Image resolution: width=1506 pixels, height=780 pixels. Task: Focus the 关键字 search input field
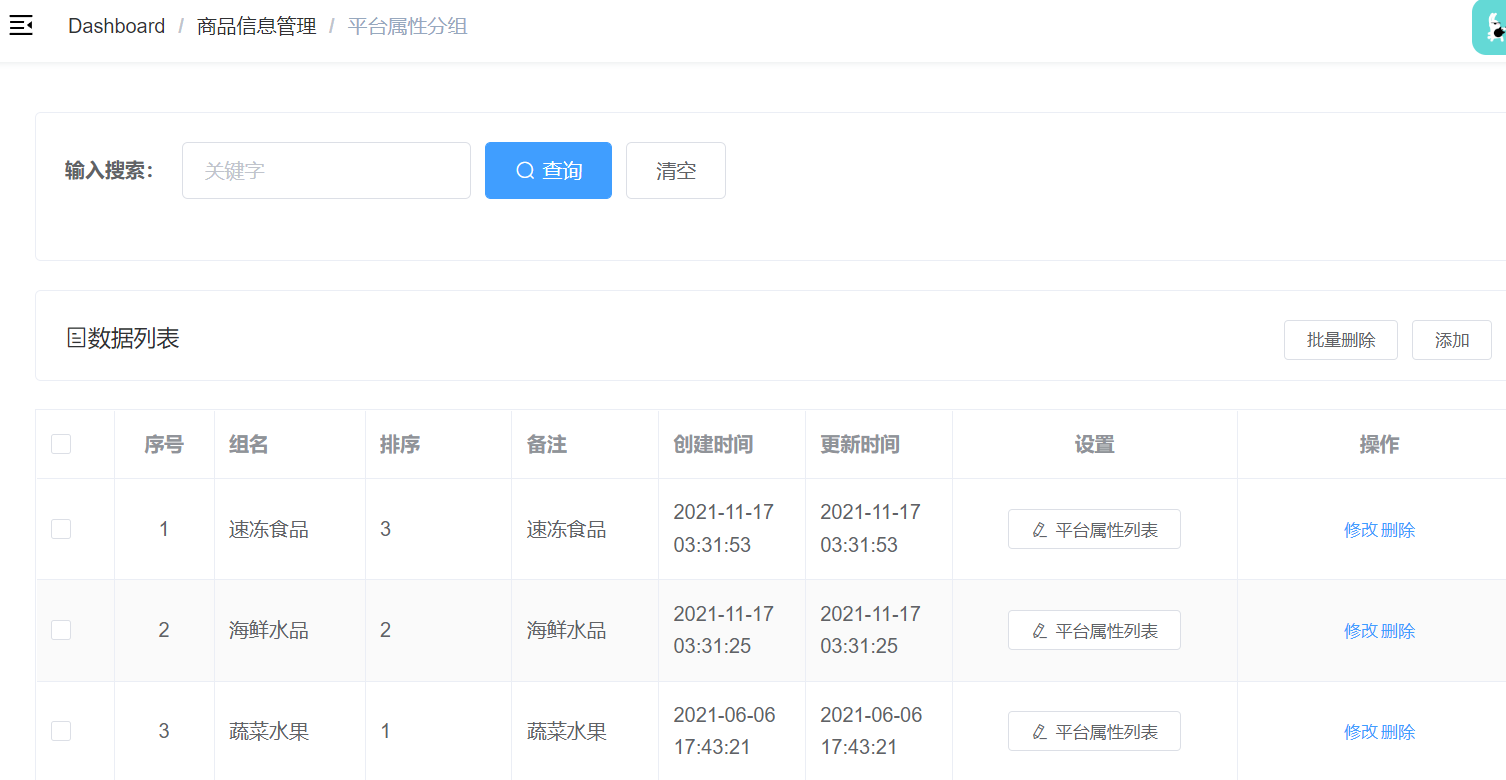coord(326,171)
